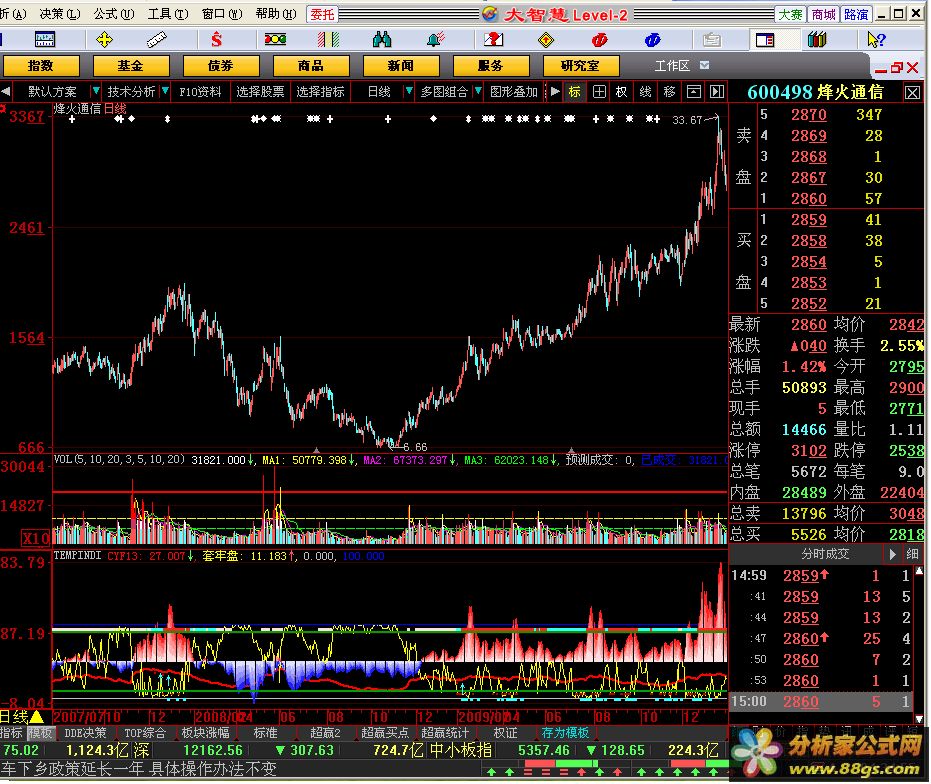Click the 选择指标 button

point(320,91)
